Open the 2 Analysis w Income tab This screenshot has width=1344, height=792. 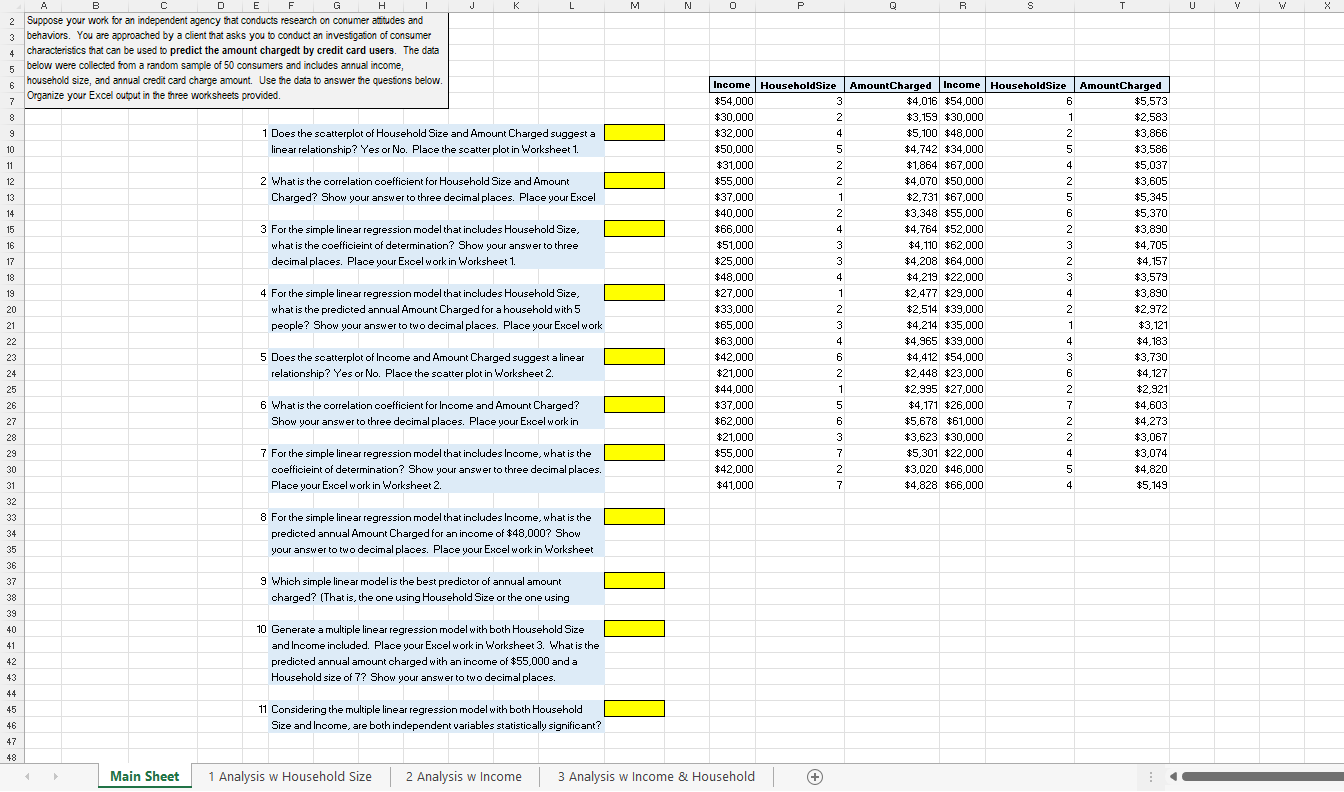464,777
